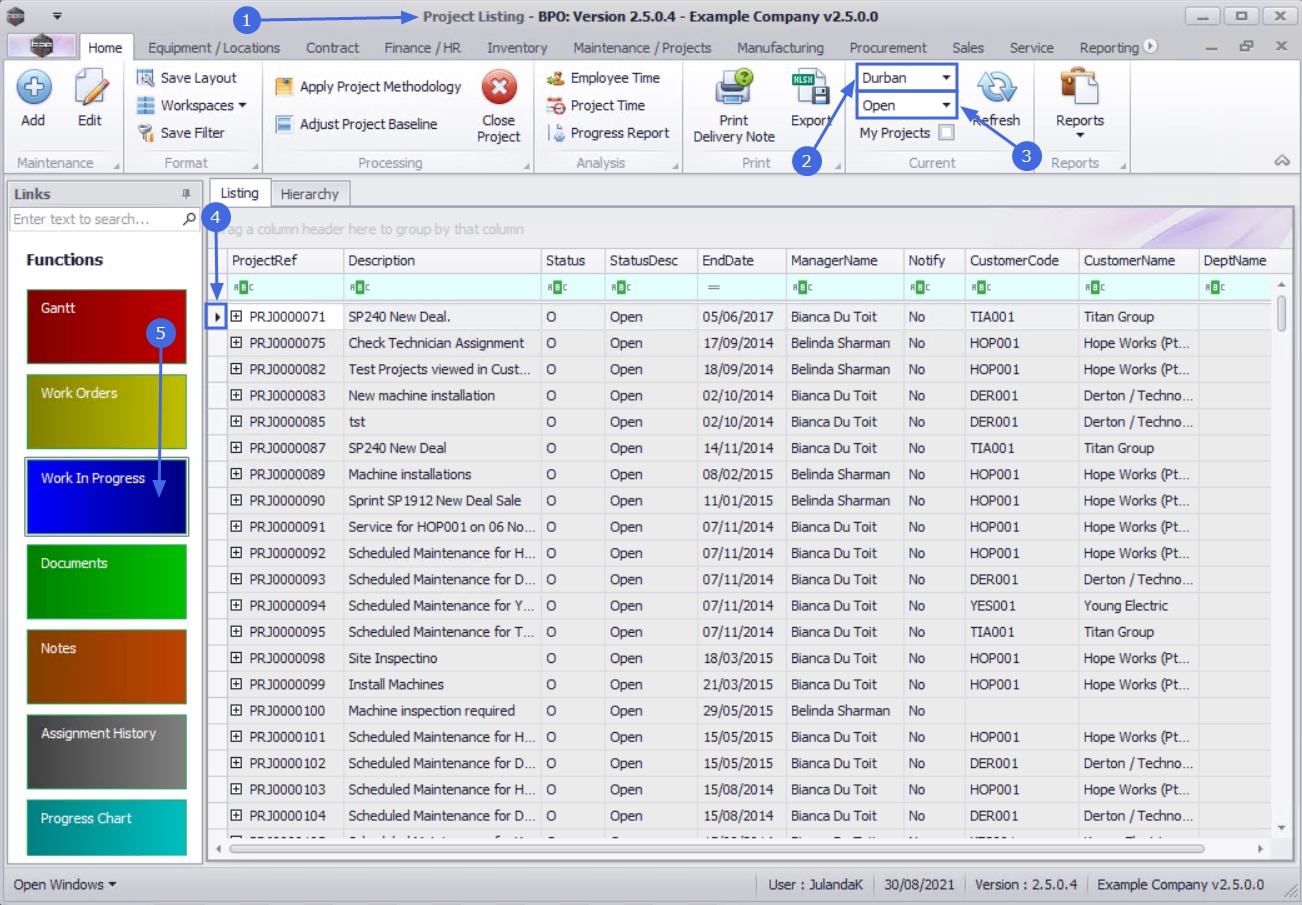This screenshot has height=905, width=1302.
Task: Expand project PRJ0000100 row
Action: click(237, 710)
